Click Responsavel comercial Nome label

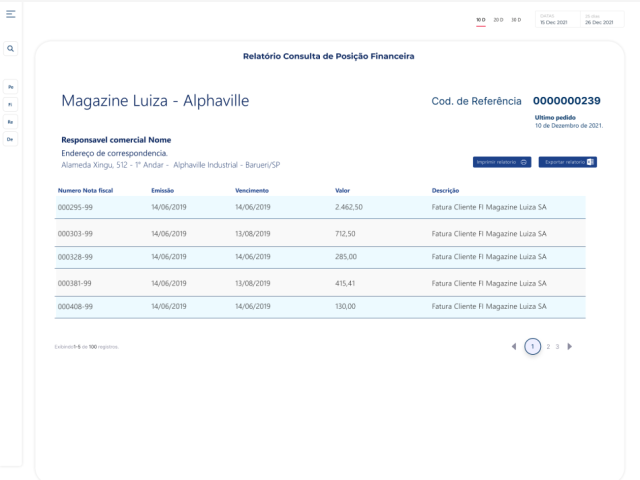[116, 140]
